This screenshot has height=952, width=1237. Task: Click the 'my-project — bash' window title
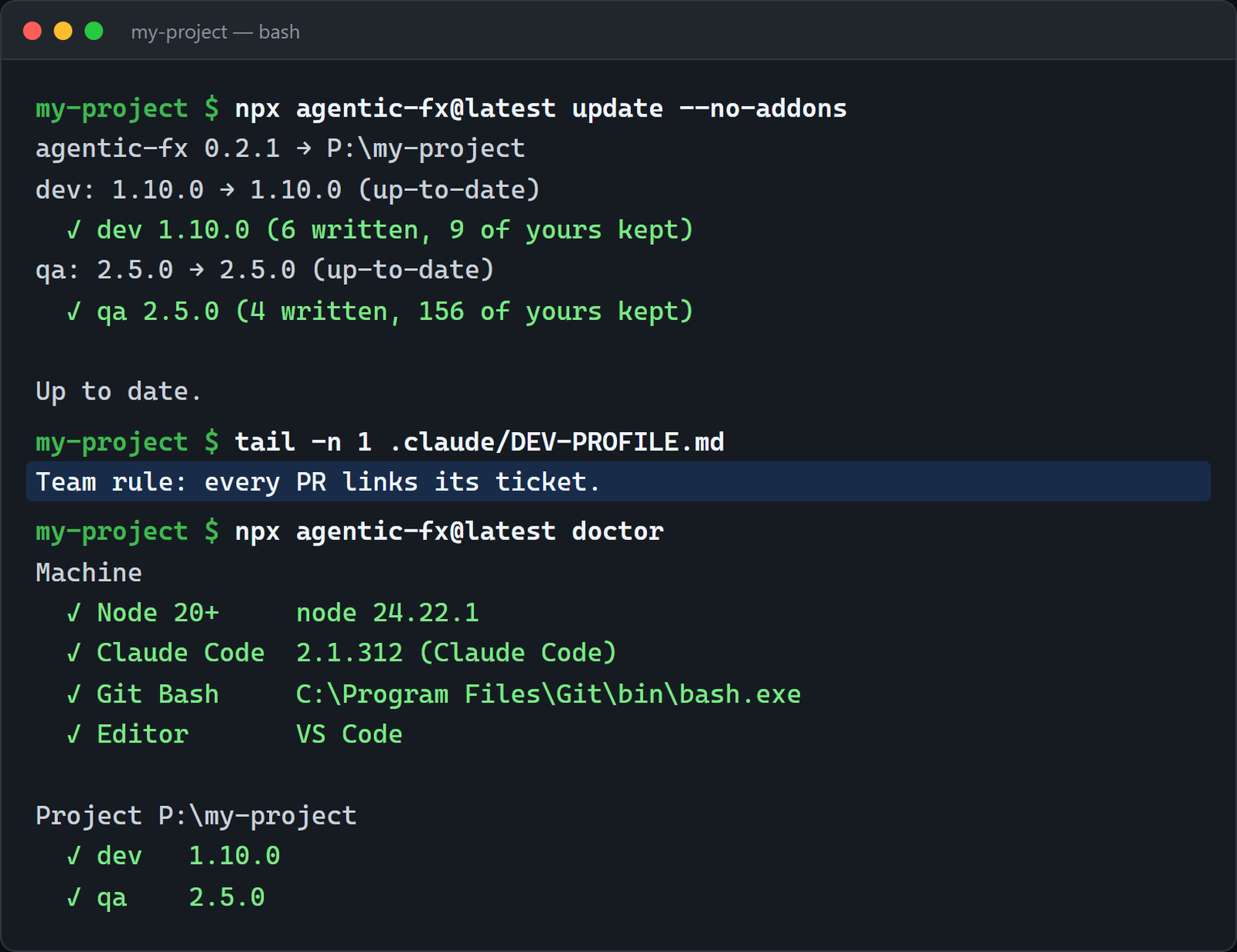pyautogui.click(x=215, y=32)
